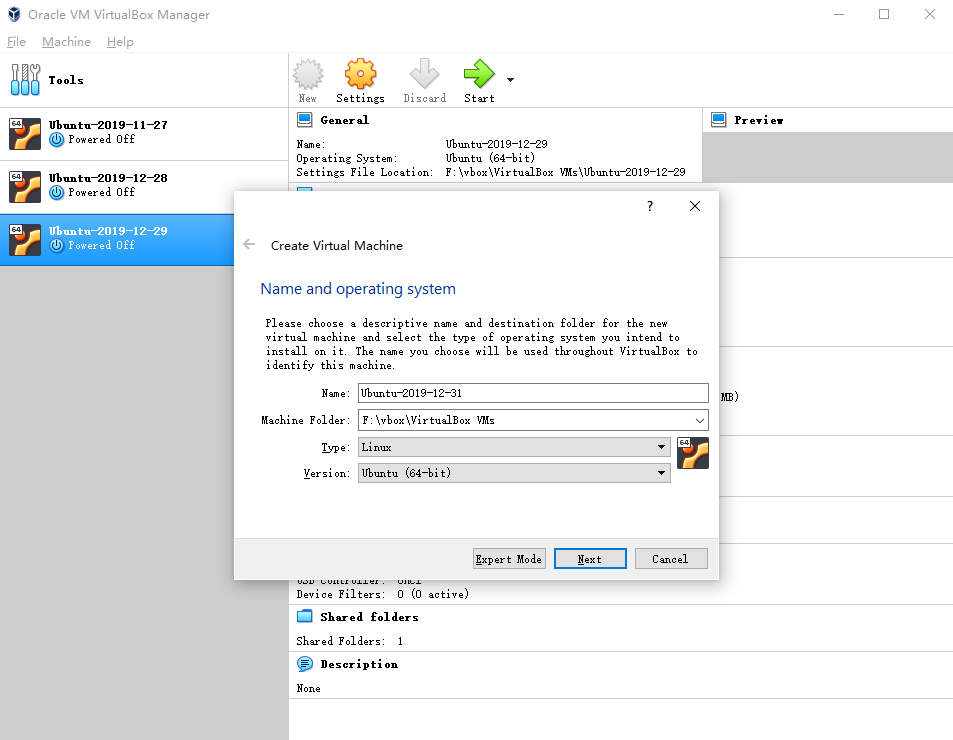Click Settings File Location path value
This screenshot has width=953, height=740.
[565, 173]
